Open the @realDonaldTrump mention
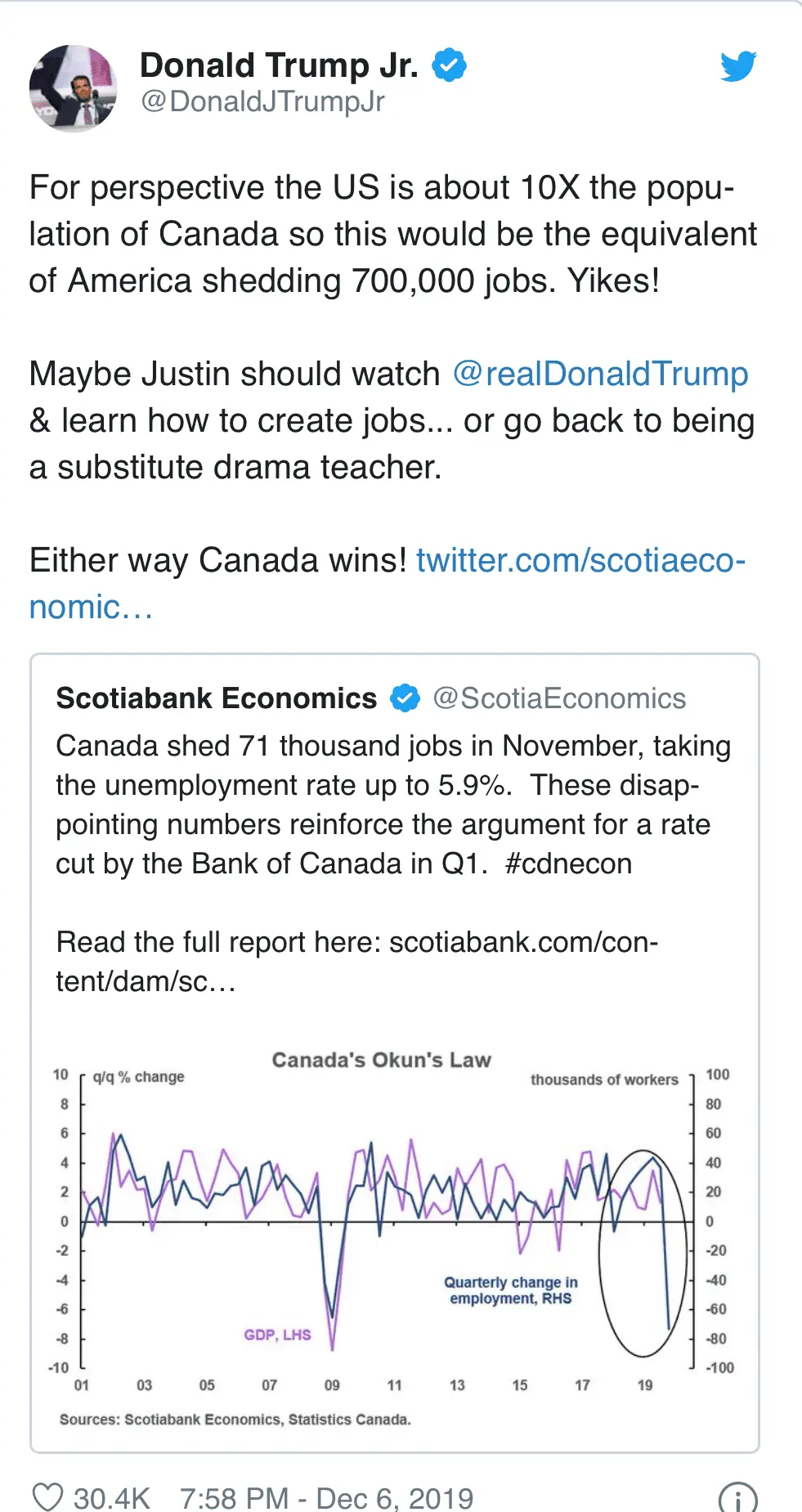This screenshot has height=1512, width=802. pyautogui.click(x=600, y=374)
